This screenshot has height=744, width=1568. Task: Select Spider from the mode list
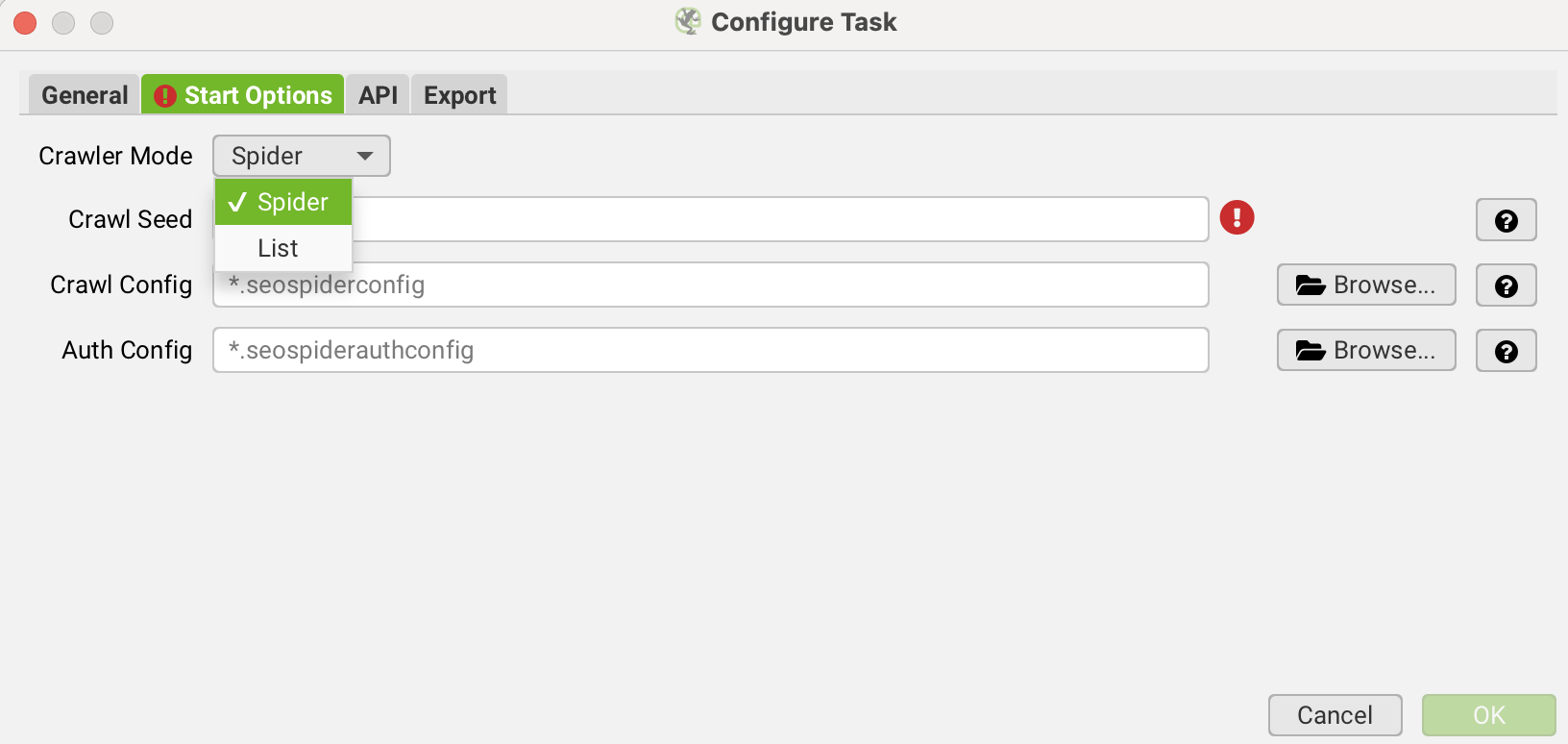tap(284, 202)
